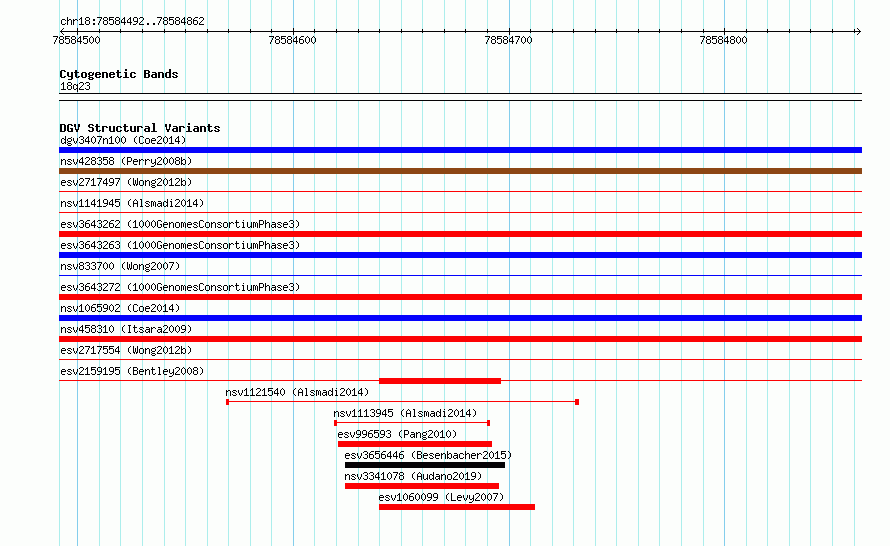
Task: Select the nsv1065902 (Coe2014) label
Action: (x=120, y=308)
